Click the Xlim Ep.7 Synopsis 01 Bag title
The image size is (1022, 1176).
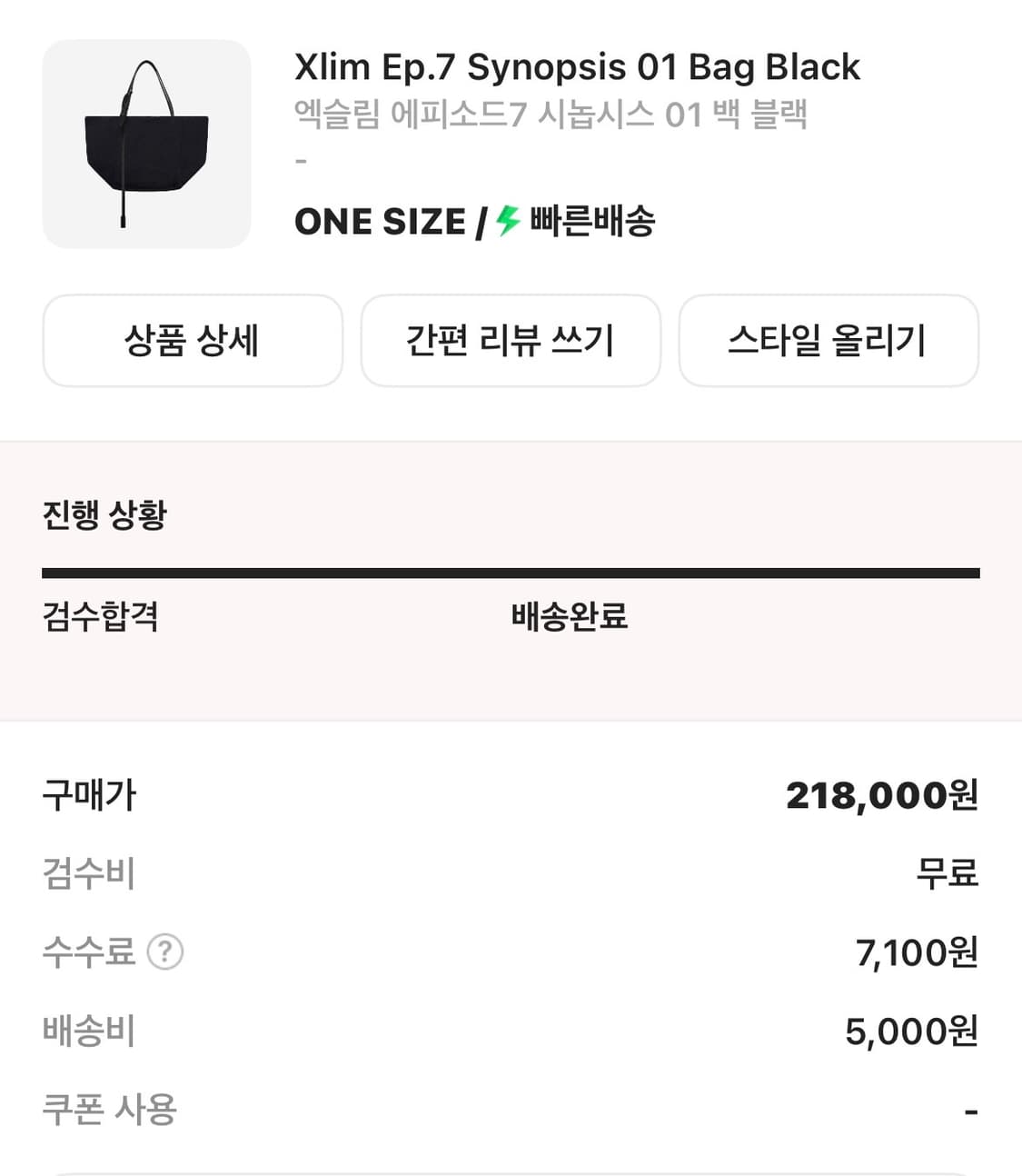pos(577,67)
